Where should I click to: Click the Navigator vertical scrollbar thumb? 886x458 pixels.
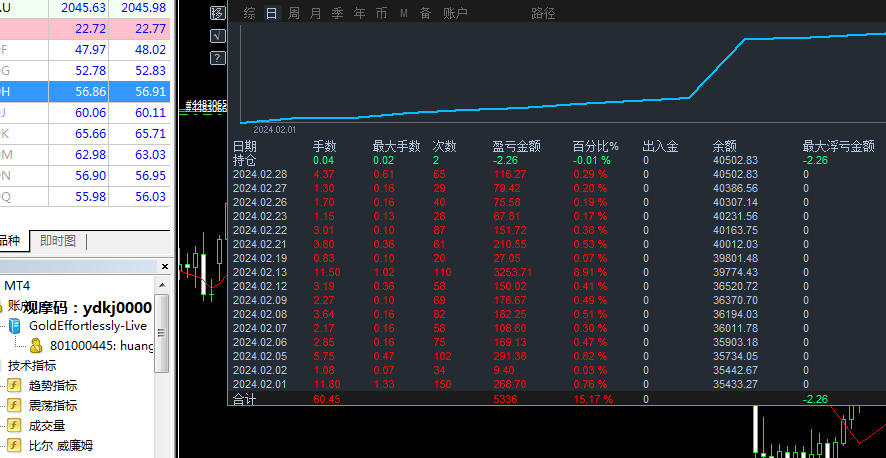pos(162,333)
